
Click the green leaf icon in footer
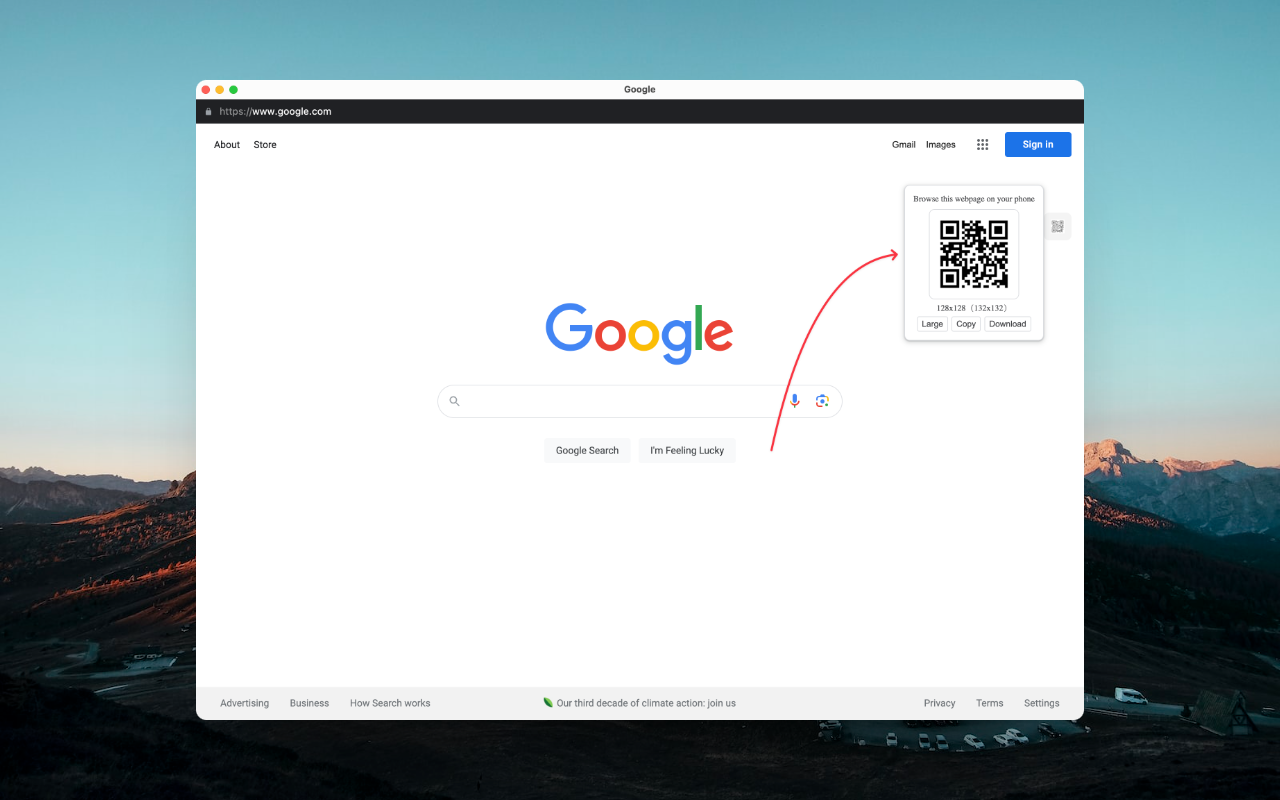[x=548, y=703]
